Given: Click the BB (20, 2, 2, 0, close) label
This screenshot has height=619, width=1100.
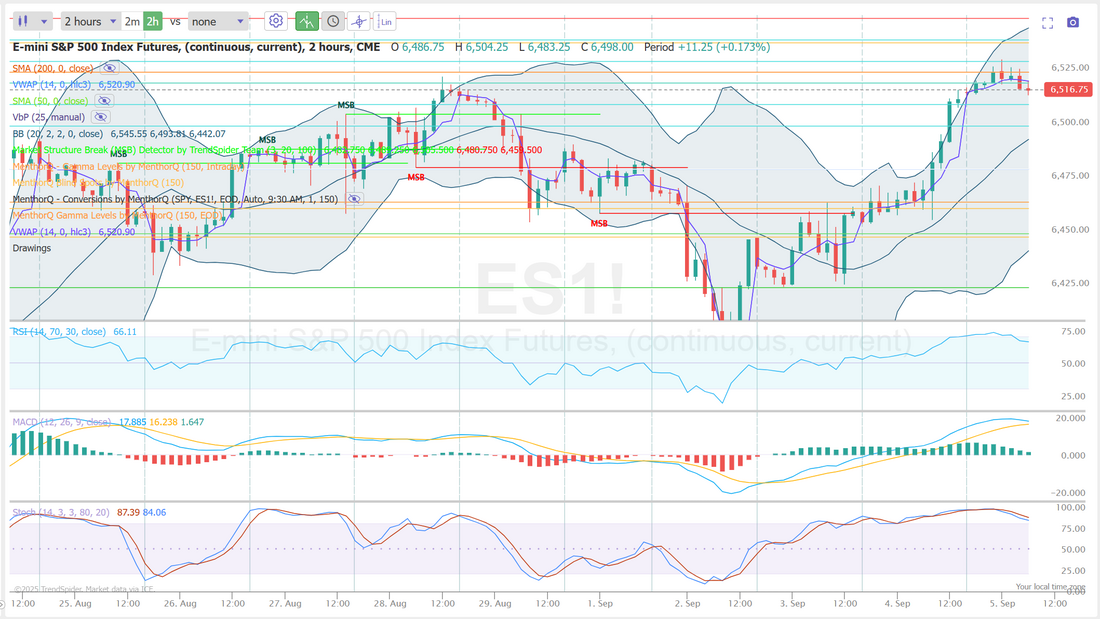Looking at the screenshot, I should tap(57, 133).
